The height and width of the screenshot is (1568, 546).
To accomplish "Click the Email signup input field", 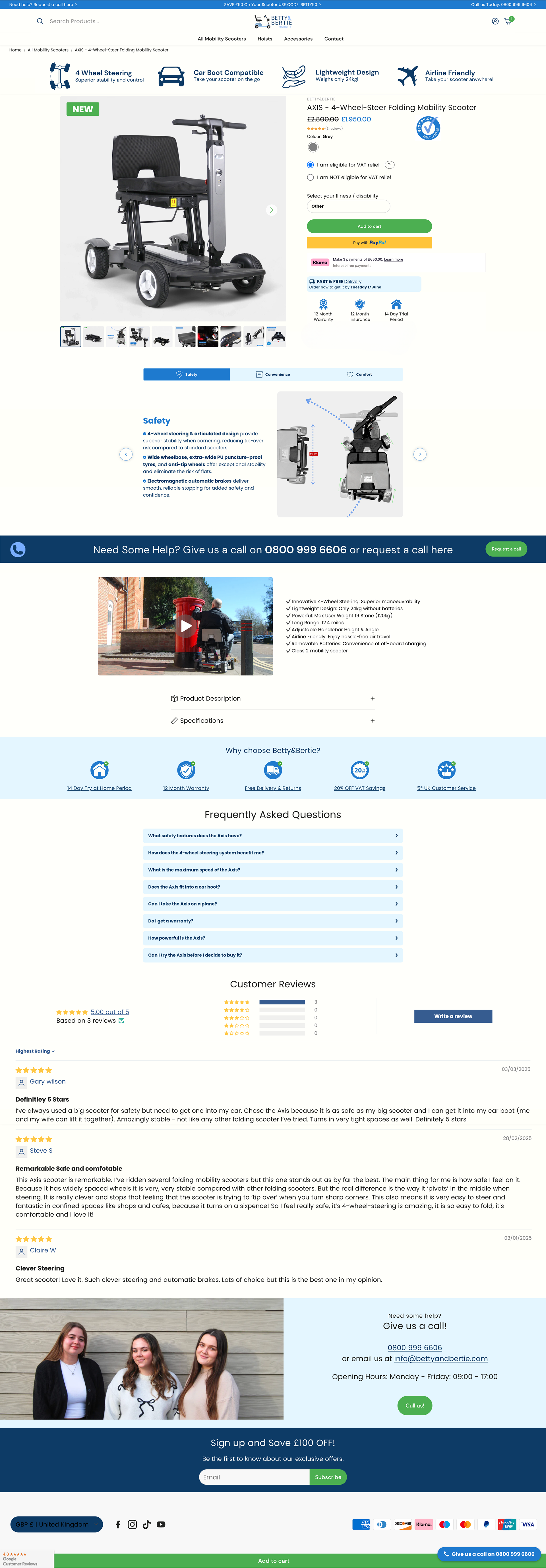I will coord(255,1477).
